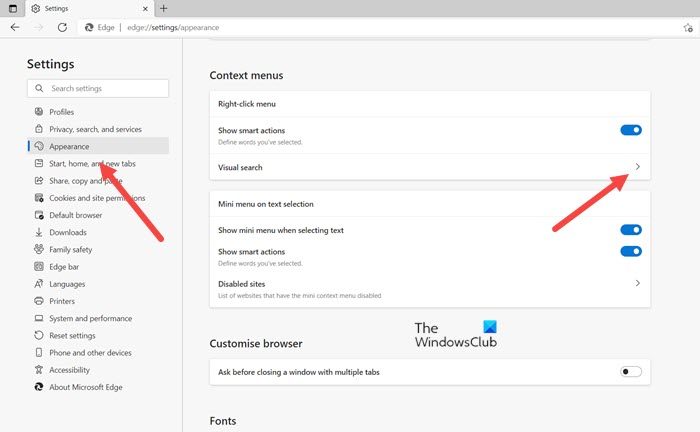The image size is (700, 432).
Task: Open new tab with plus icon
Action: (x=163, y=8)
